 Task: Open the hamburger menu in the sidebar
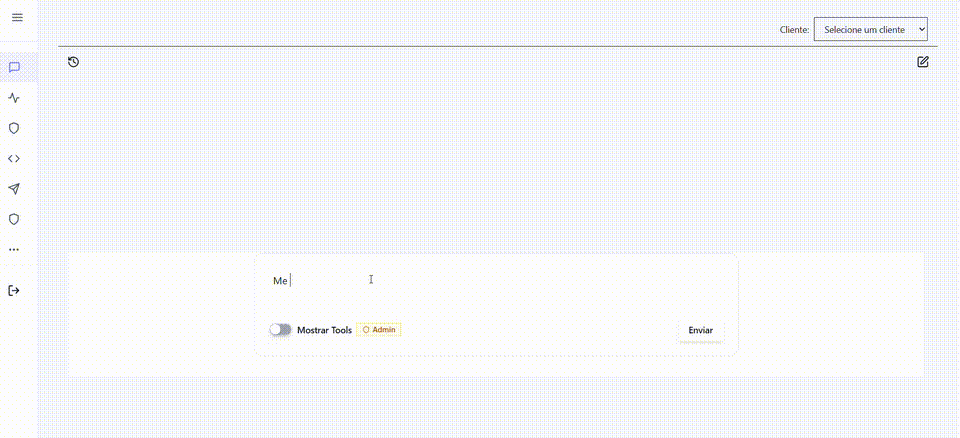point(16,18)
